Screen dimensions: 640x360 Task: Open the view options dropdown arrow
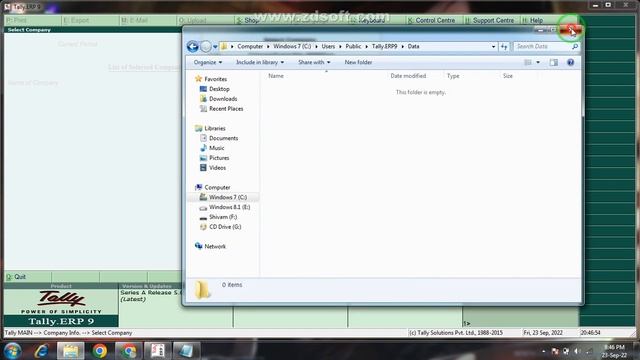pos(538,62)
